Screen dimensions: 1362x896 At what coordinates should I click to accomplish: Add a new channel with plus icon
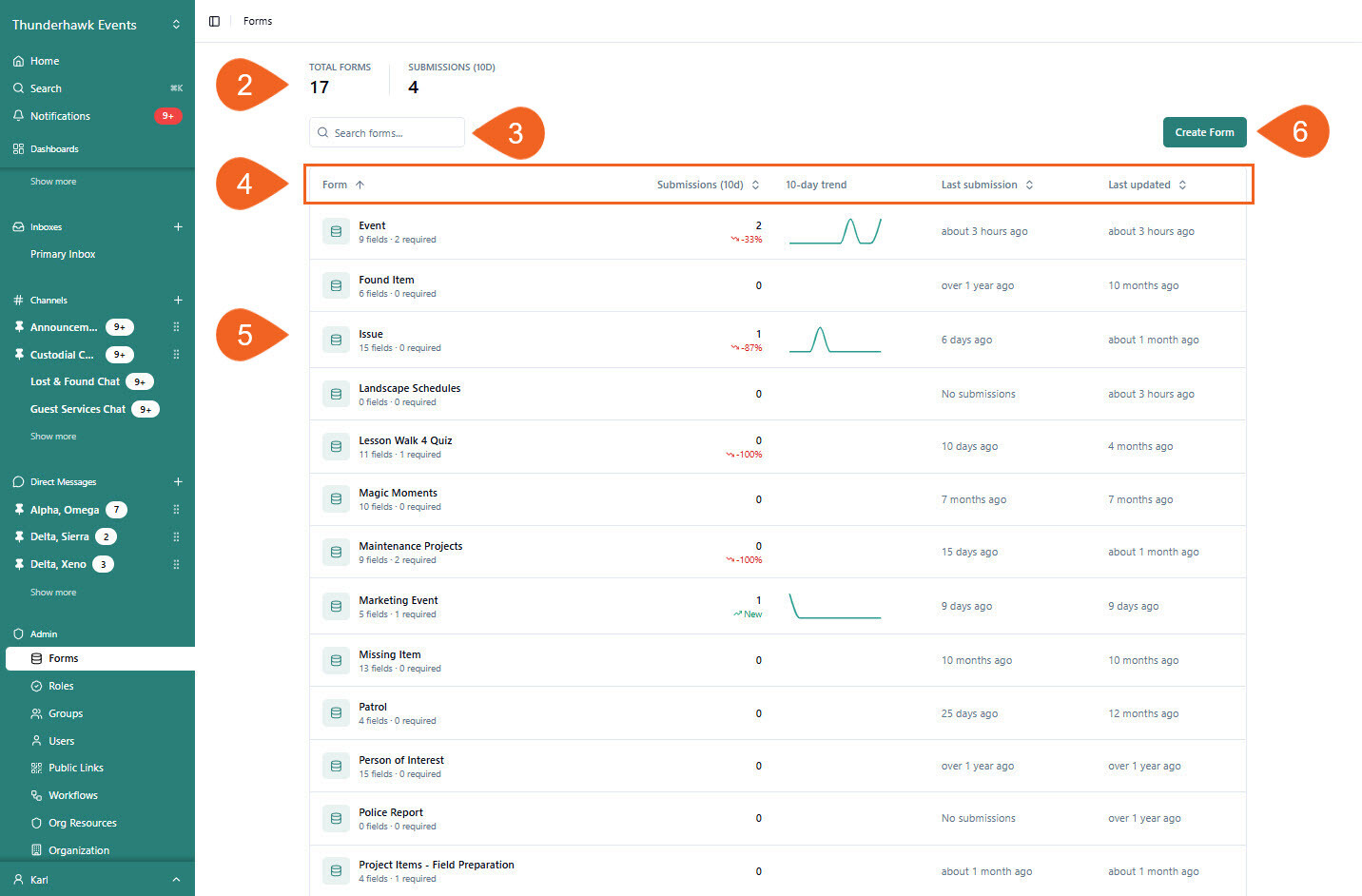click(178, 301)
